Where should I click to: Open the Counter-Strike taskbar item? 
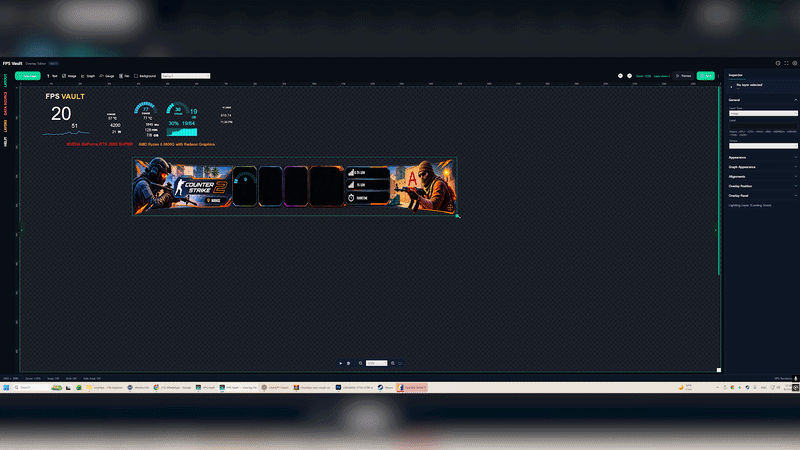point(412,388)
